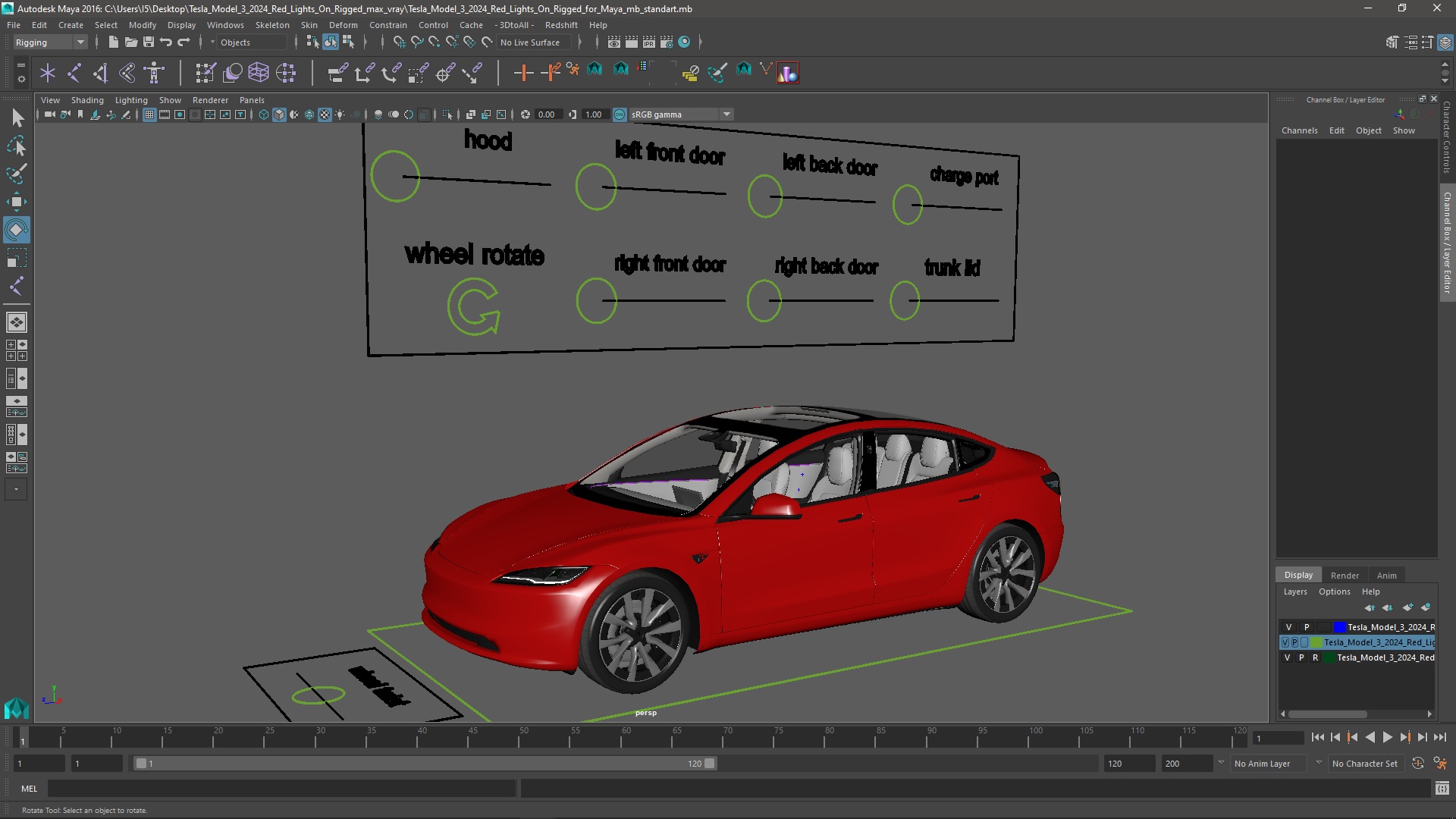Open the Rigging menu set dropdown
1456x819 pixels.
50,42
